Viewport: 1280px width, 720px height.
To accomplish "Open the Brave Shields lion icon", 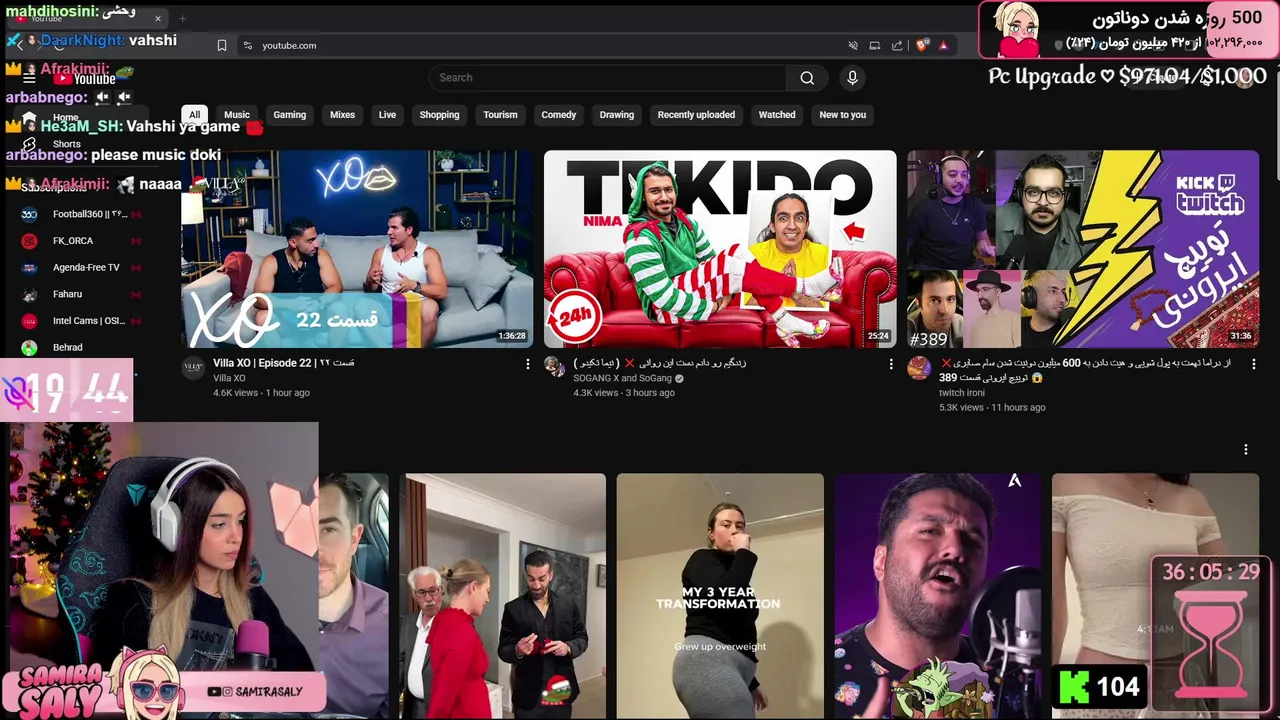I will click(922, 45).
